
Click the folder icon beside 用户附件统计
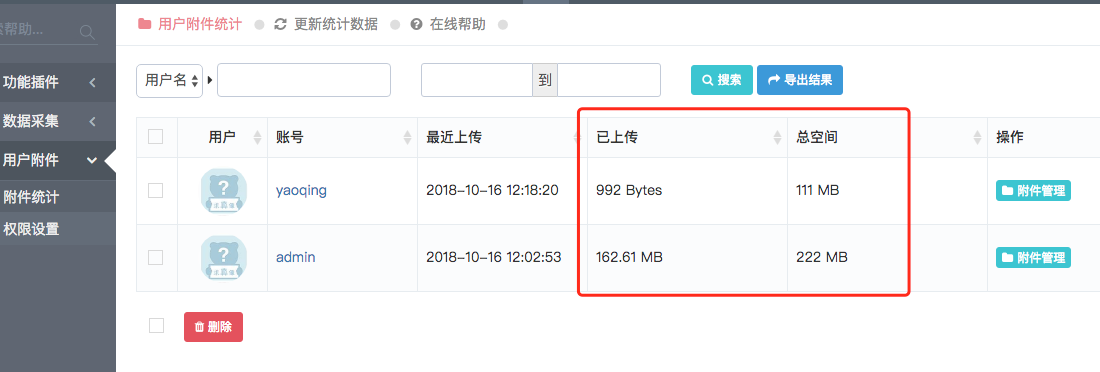point(145,25)
